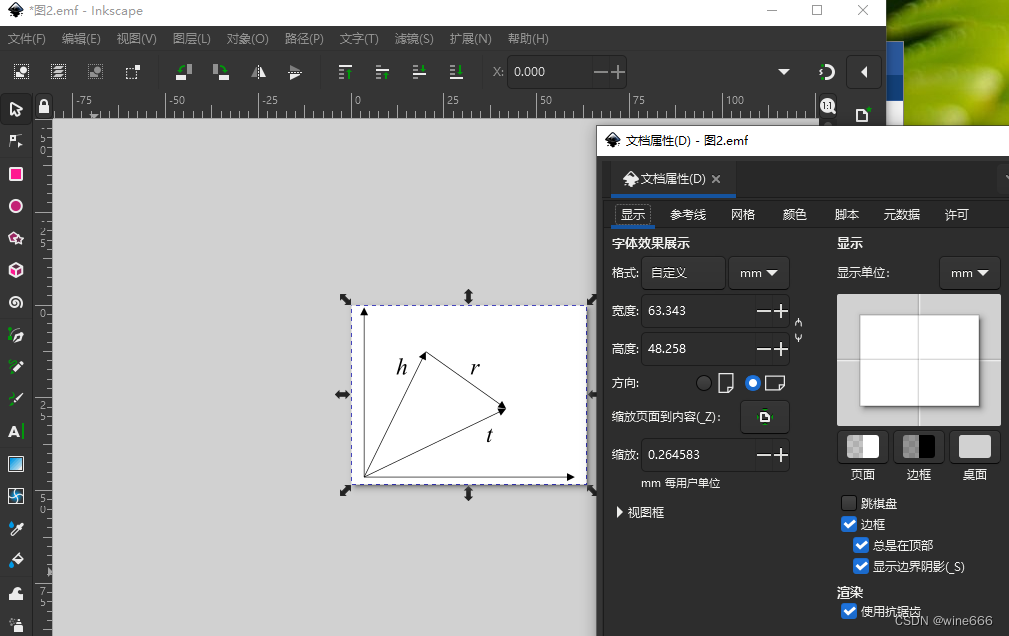Raise selection one step
Image resolution: width=1009 pixels, height=636 pixels.
[x=382, y=71]
